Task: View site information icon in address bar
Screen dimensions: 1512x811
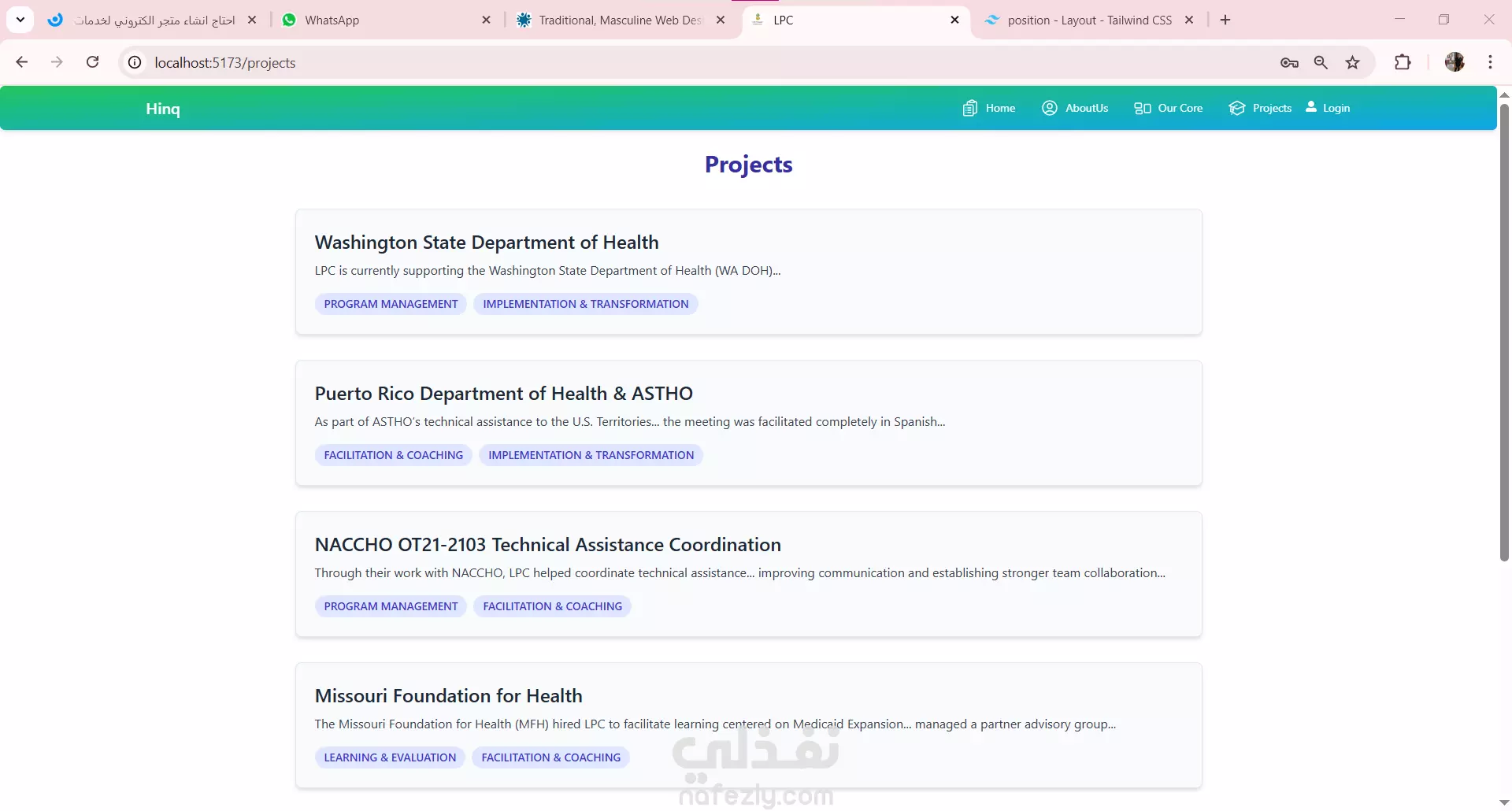Action: (135, 62)
